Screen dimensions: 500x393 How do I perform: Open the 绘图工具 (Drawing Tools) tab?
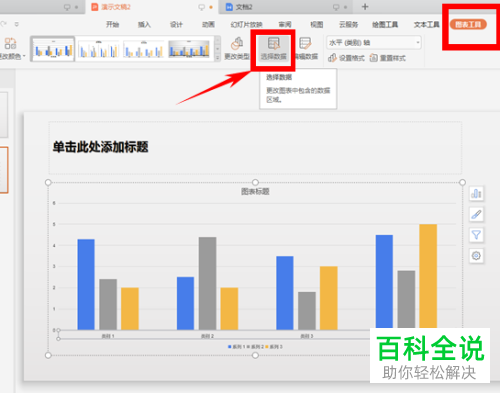(385, 24)
